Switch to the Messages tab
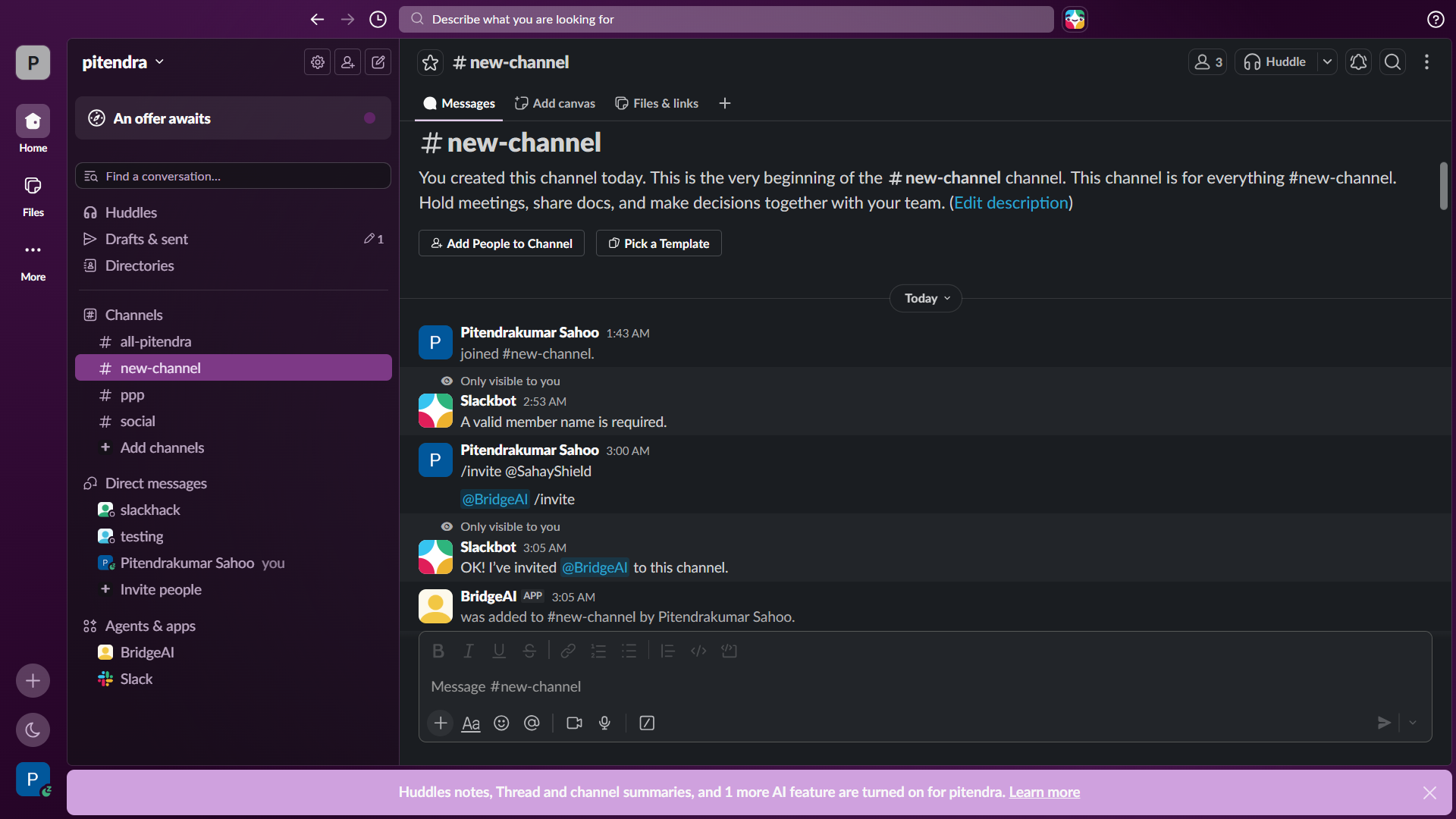 [459, 104]
